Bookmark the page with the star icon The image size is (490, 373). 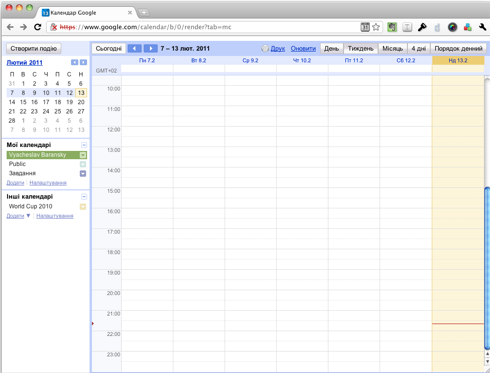[x=376, y=27]
